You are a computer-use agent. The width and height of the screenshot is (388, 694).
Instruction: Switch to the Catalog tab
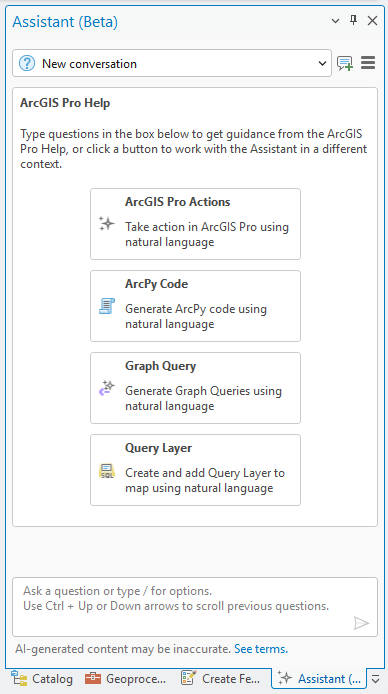pyautogui.click(x=42, y=678)
